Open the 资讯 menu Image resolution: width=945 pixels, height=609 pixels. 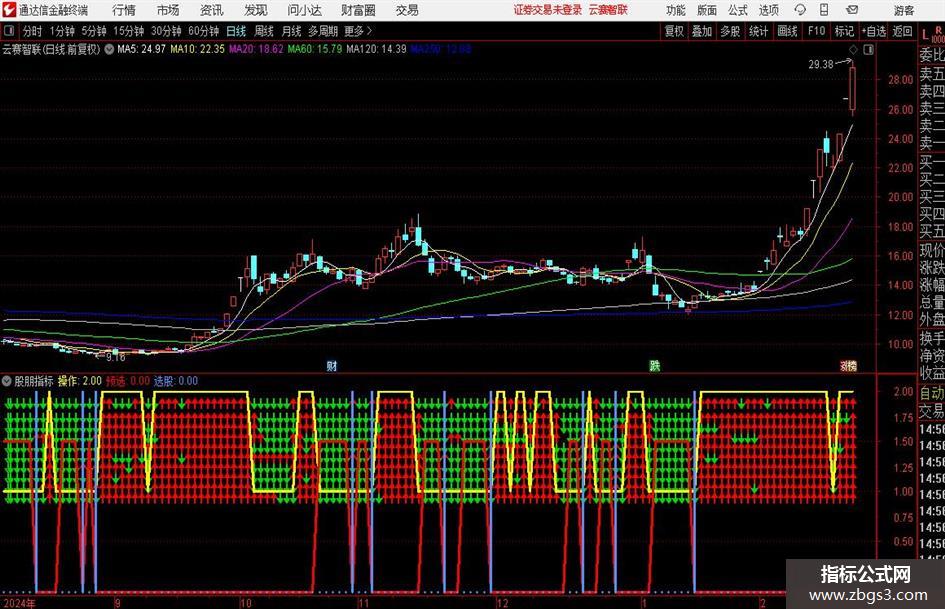click(x=212, y=10)
